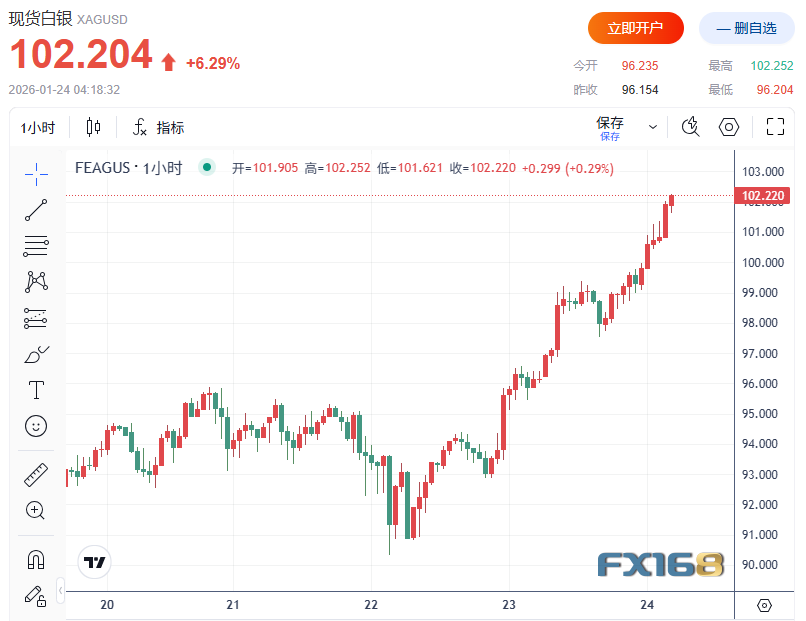The image size is (806, 621).
Task: Open the candlestick chart style menu
Action: 94,127
